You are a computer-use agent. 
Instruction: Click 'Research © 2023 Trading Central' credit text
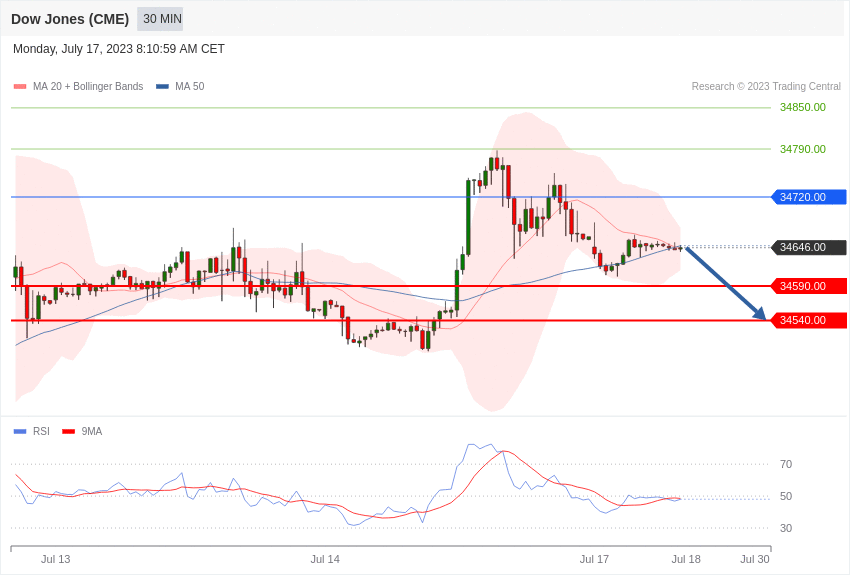click(766, 87)
